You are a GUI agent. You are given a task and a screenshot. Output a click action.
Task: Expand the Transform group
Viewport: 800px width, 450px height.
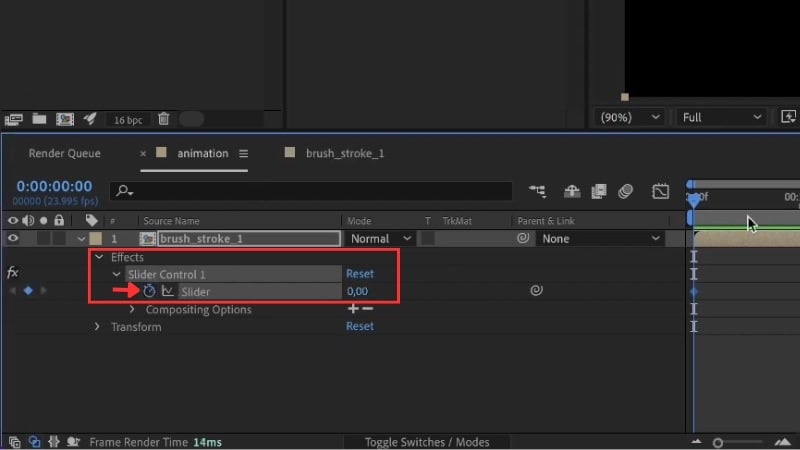97,327
